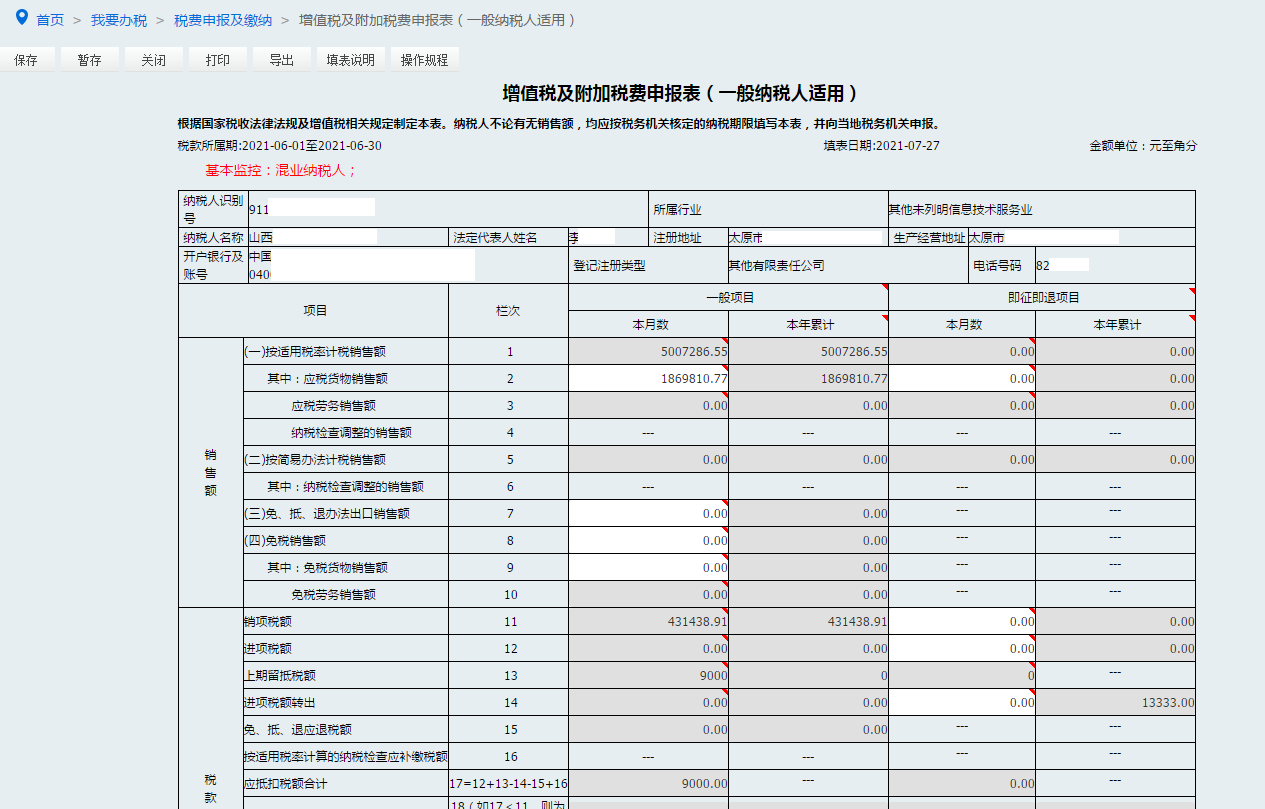Image resolution: width=1265 pixels, height=809 pixels.
Task: Select 应抵扣税额合计 本月数 value 9000.00
Action: coord(648,783)
